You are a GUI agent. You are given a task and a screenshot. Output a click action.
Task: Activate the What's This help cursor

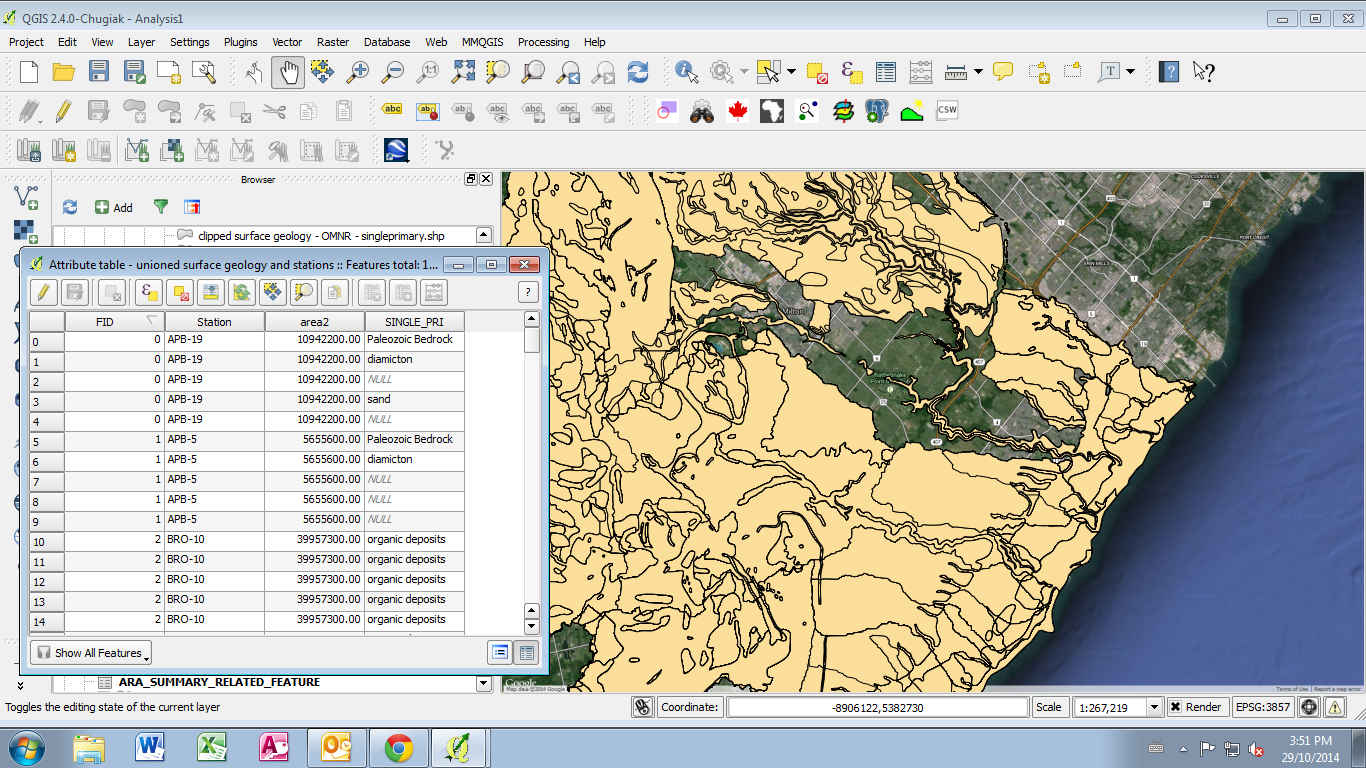pos(1204,72)
